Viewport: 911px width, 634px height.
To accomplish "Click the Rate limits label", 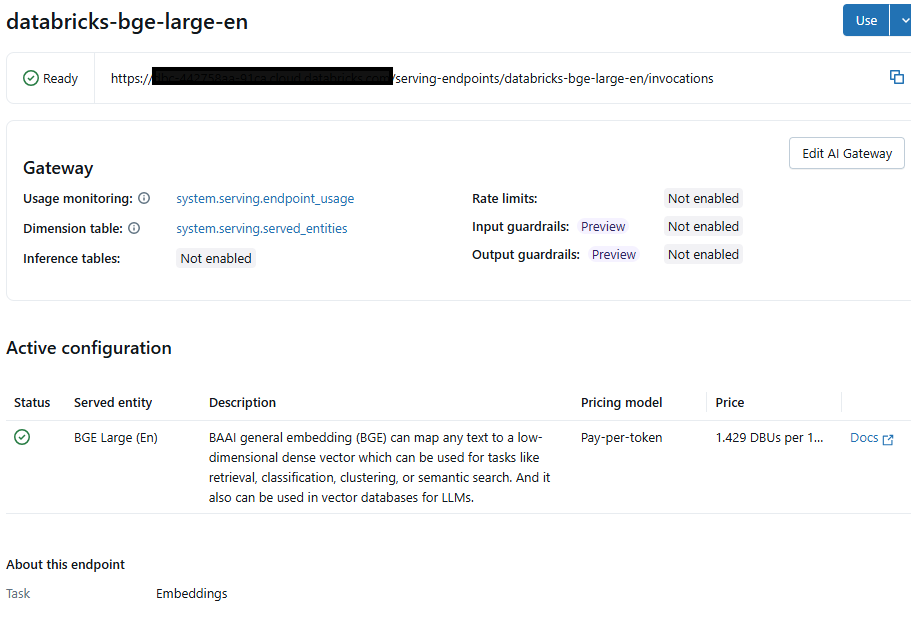I will [504, 199].
